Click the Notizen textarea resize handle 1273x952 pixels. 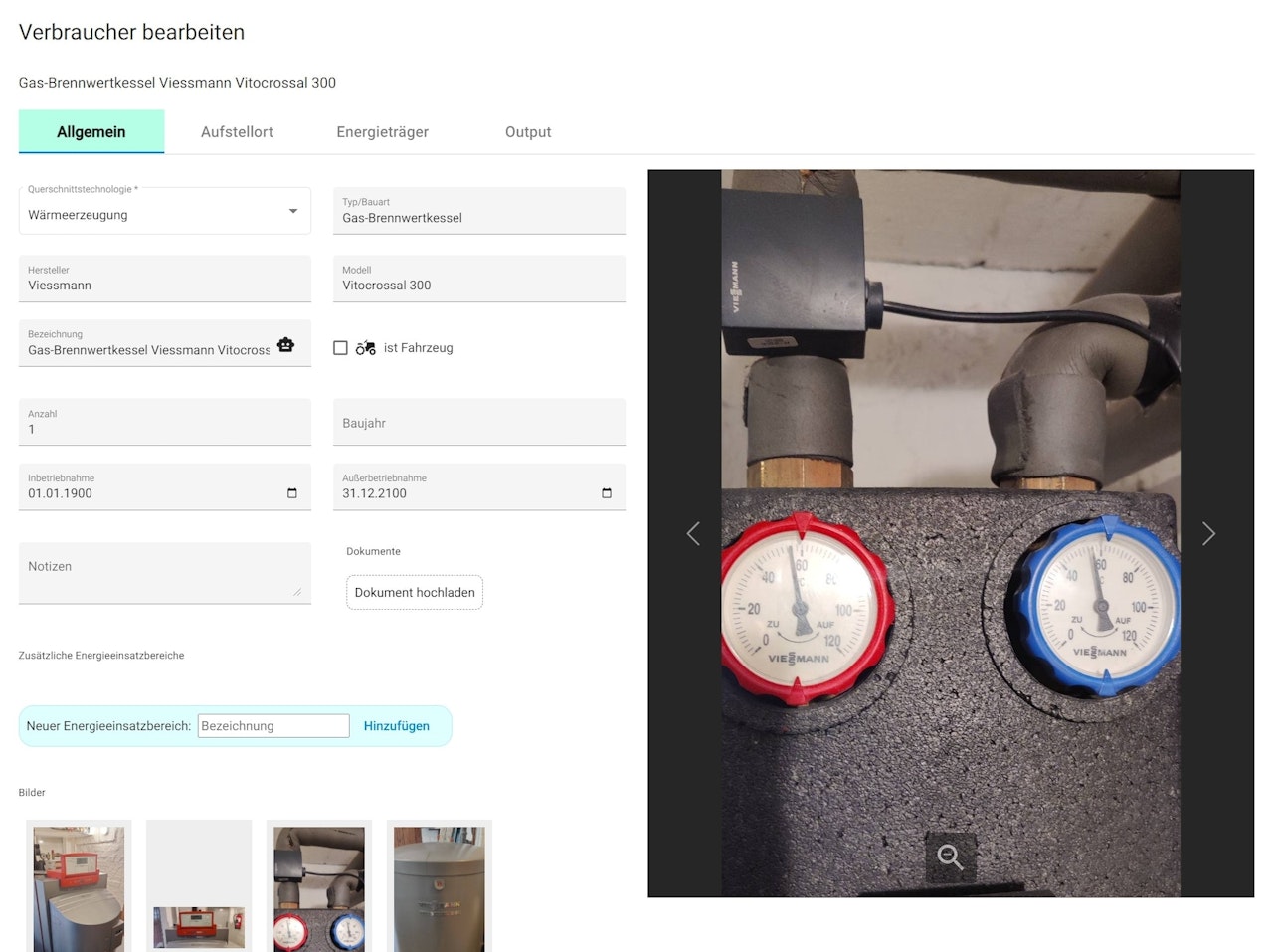click(296, 592)
